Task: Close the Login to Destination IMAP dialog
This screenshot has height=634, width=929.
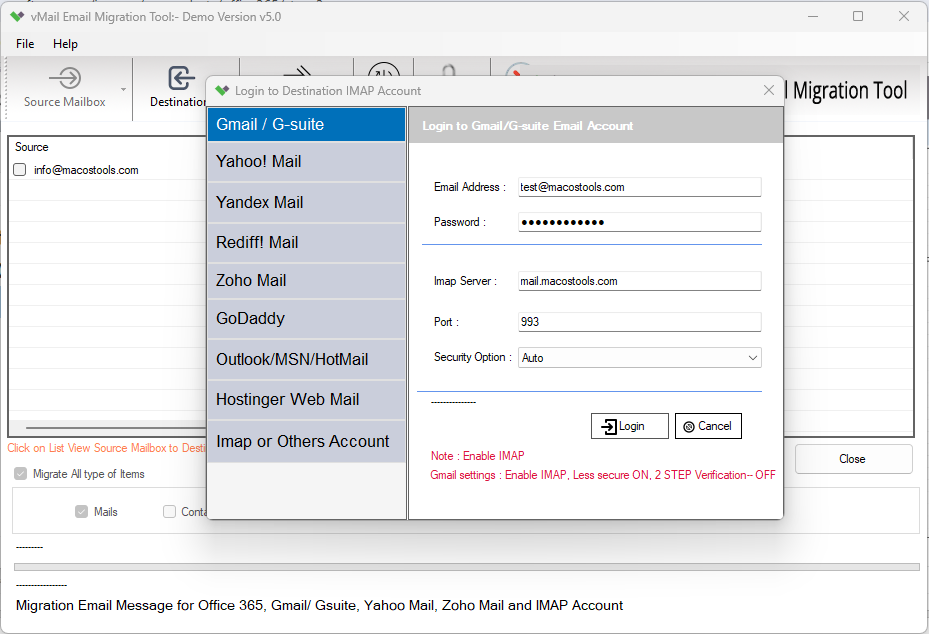Action: pos(769,90)
